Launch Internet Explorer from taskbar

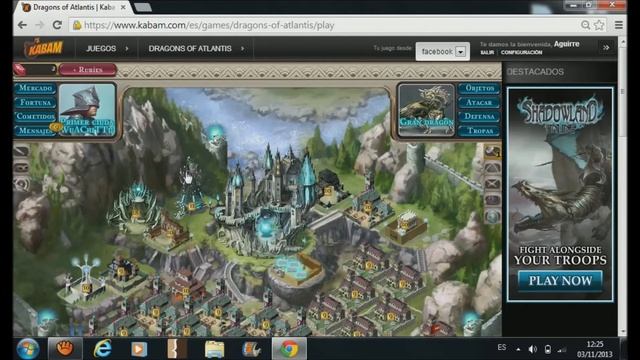tap(102, 349)
